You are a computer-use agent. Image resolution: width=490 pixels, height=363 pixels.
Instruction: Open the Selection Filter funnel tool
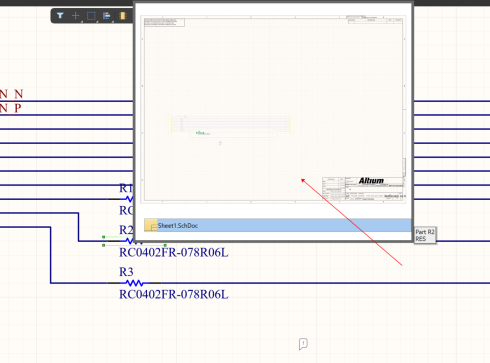pos(60,15)
